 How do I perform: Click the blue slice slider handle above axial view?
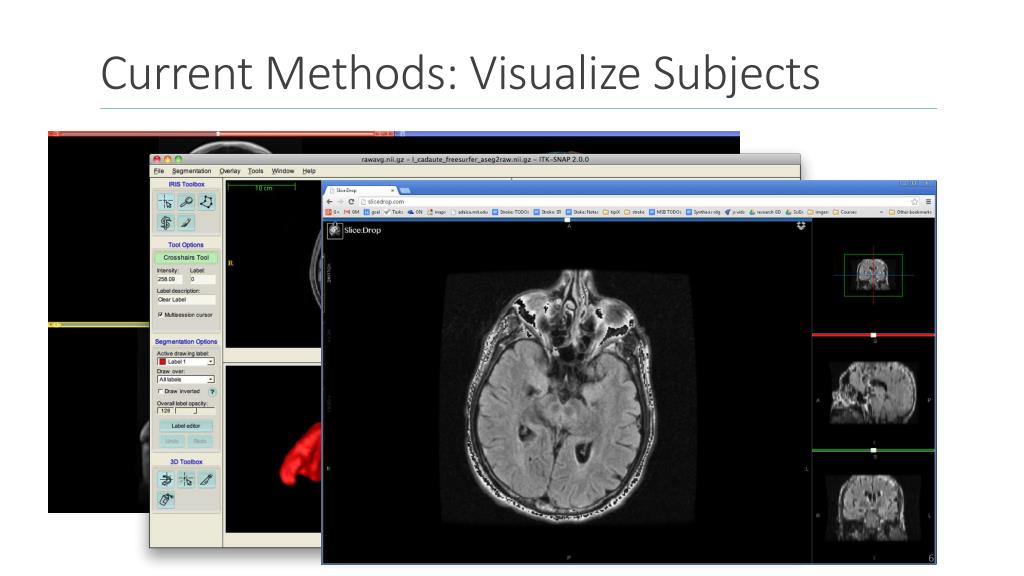(568, 220)
